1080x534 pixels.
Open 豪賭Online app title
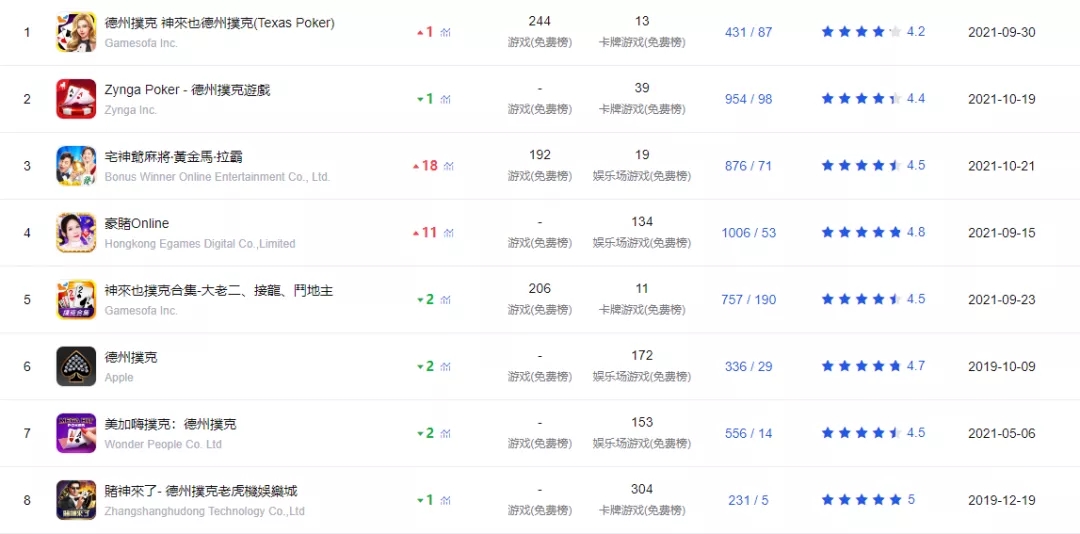click(x=137, y=224)
